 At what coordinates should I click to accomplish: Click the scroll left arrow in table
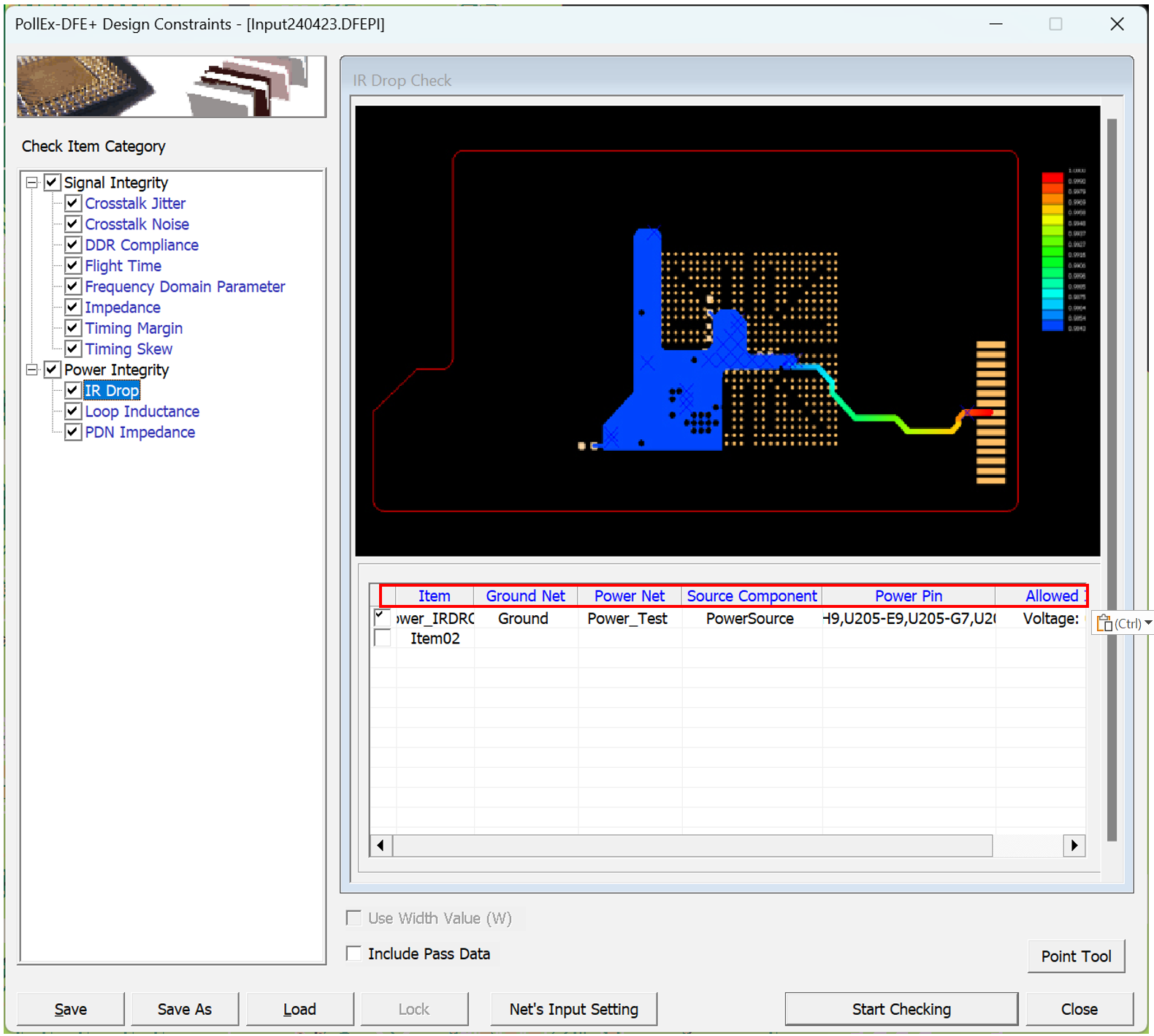381,845
